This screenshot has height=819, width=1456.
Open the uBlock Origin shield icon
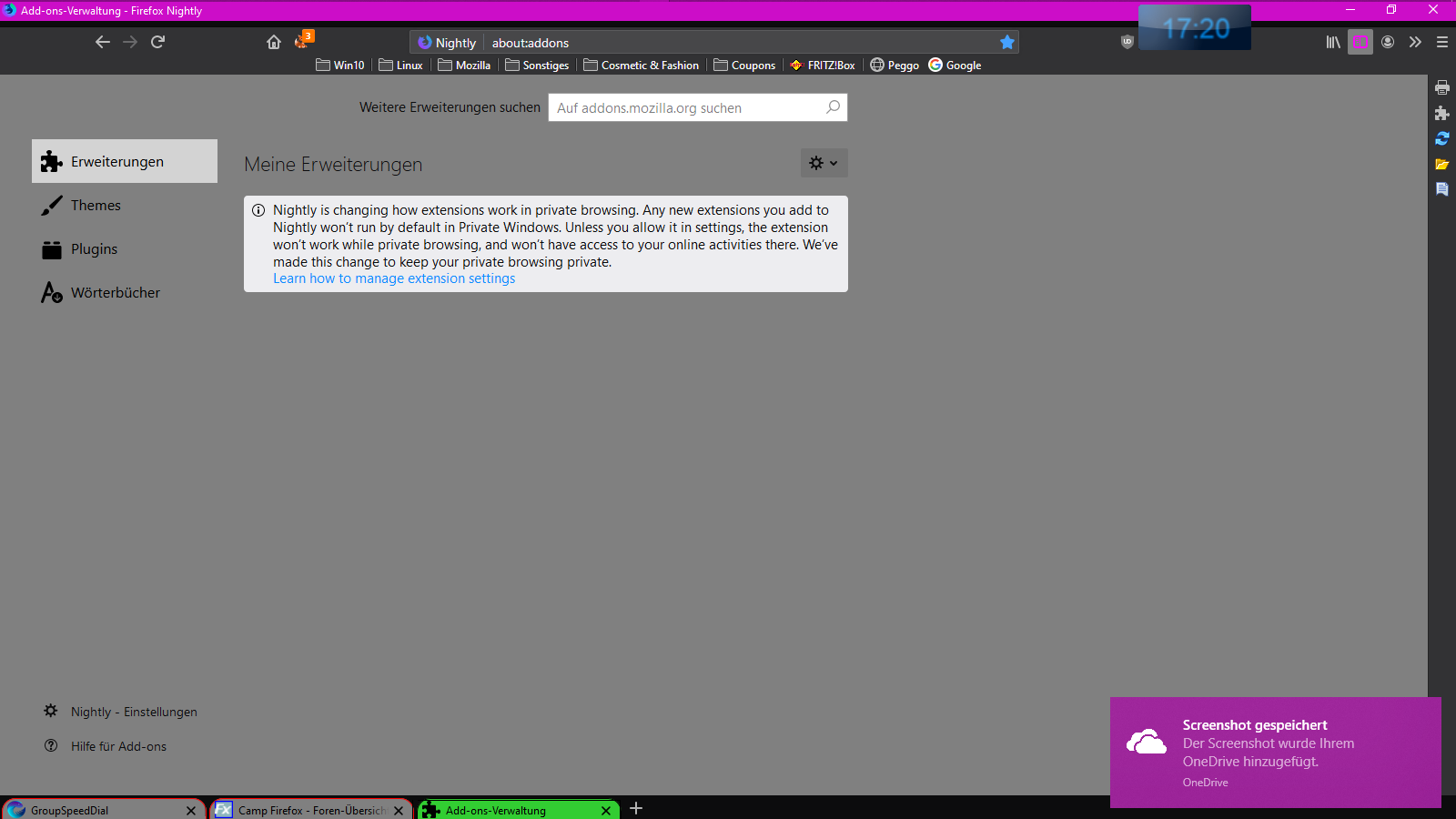1127,42
